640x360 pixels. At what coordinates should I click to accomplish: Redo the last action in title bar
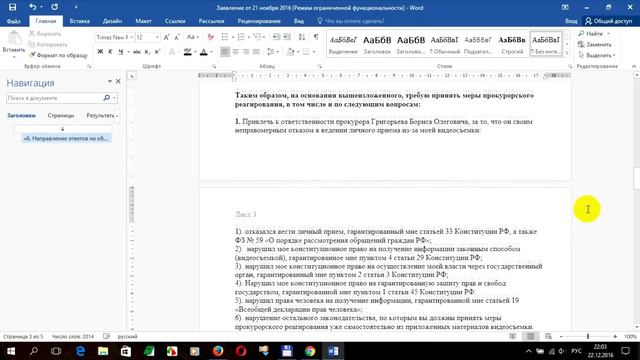(54, 7)
